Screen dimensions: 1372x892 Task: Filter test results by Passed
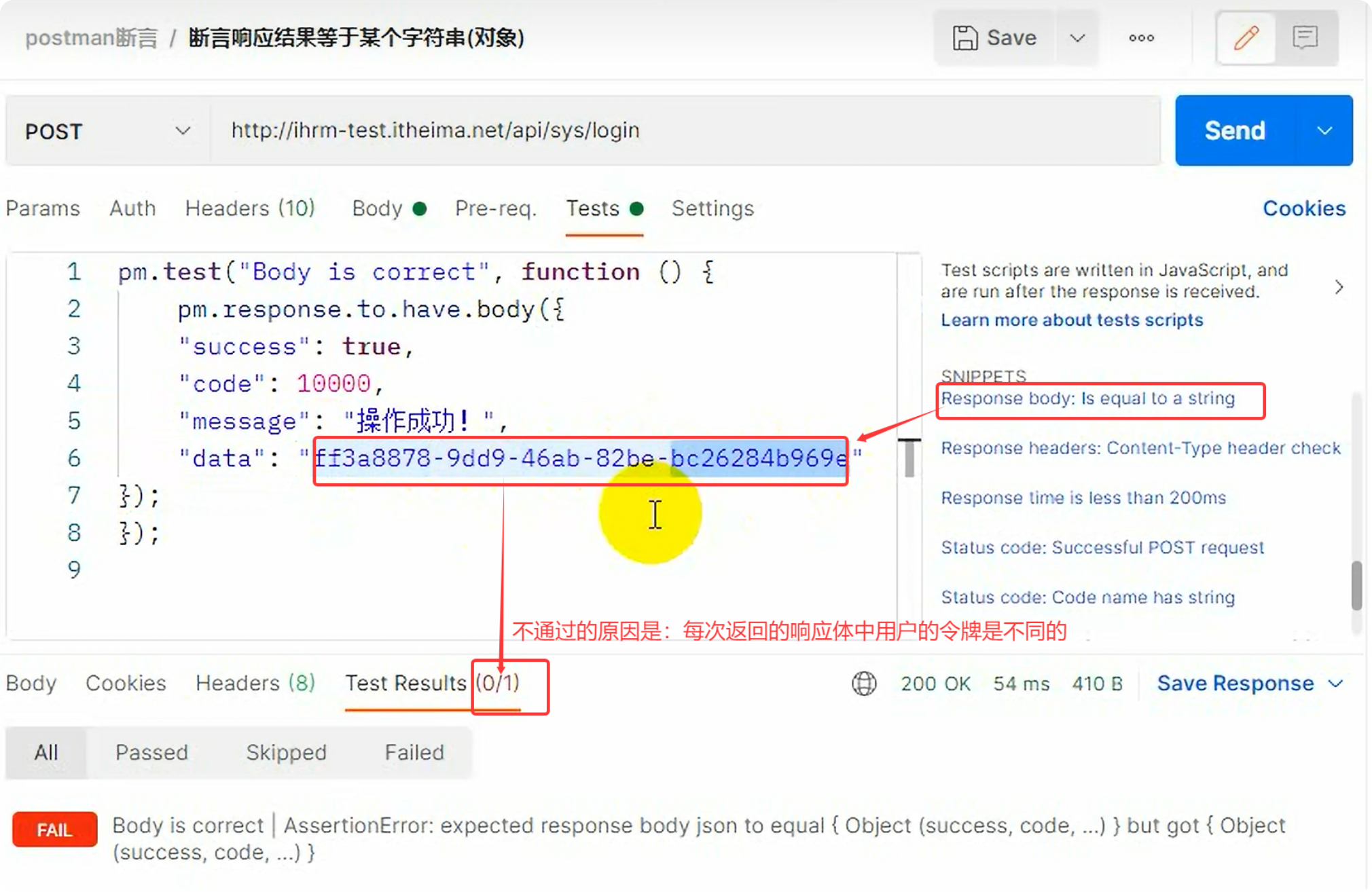pyautogui.click(x=151, y=753)
